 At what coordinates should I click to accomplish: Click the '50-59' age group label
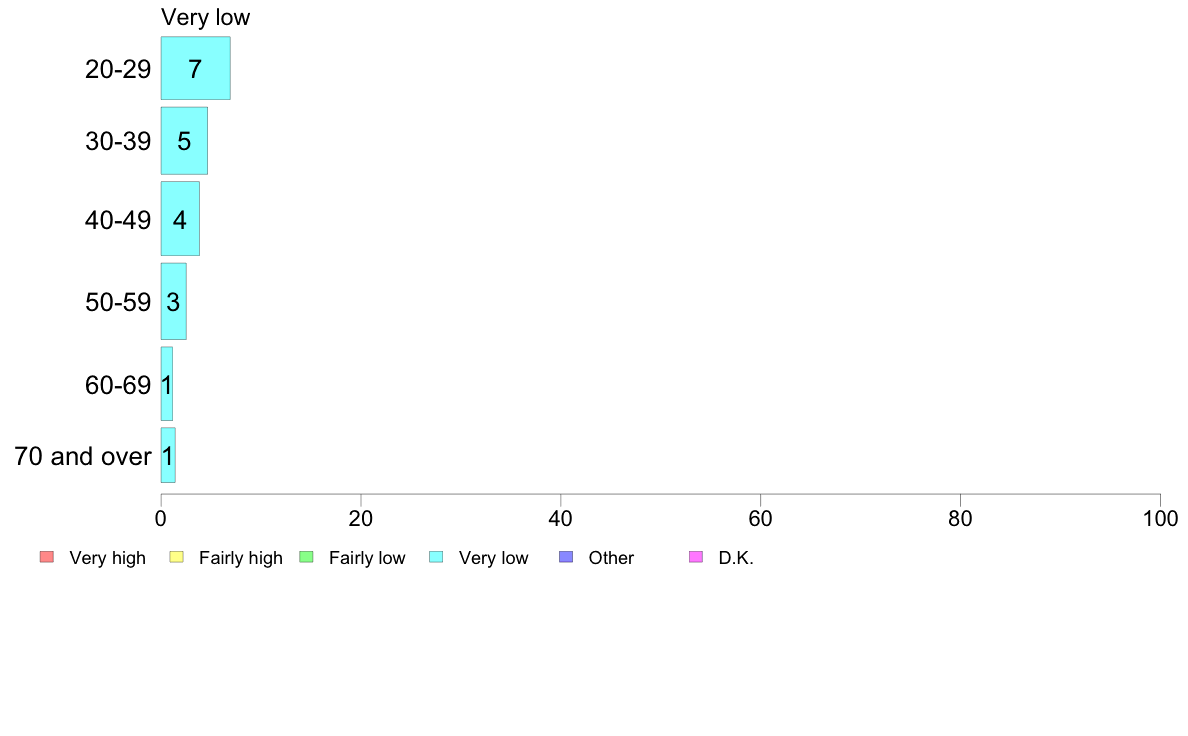click(x=118, y=302)
